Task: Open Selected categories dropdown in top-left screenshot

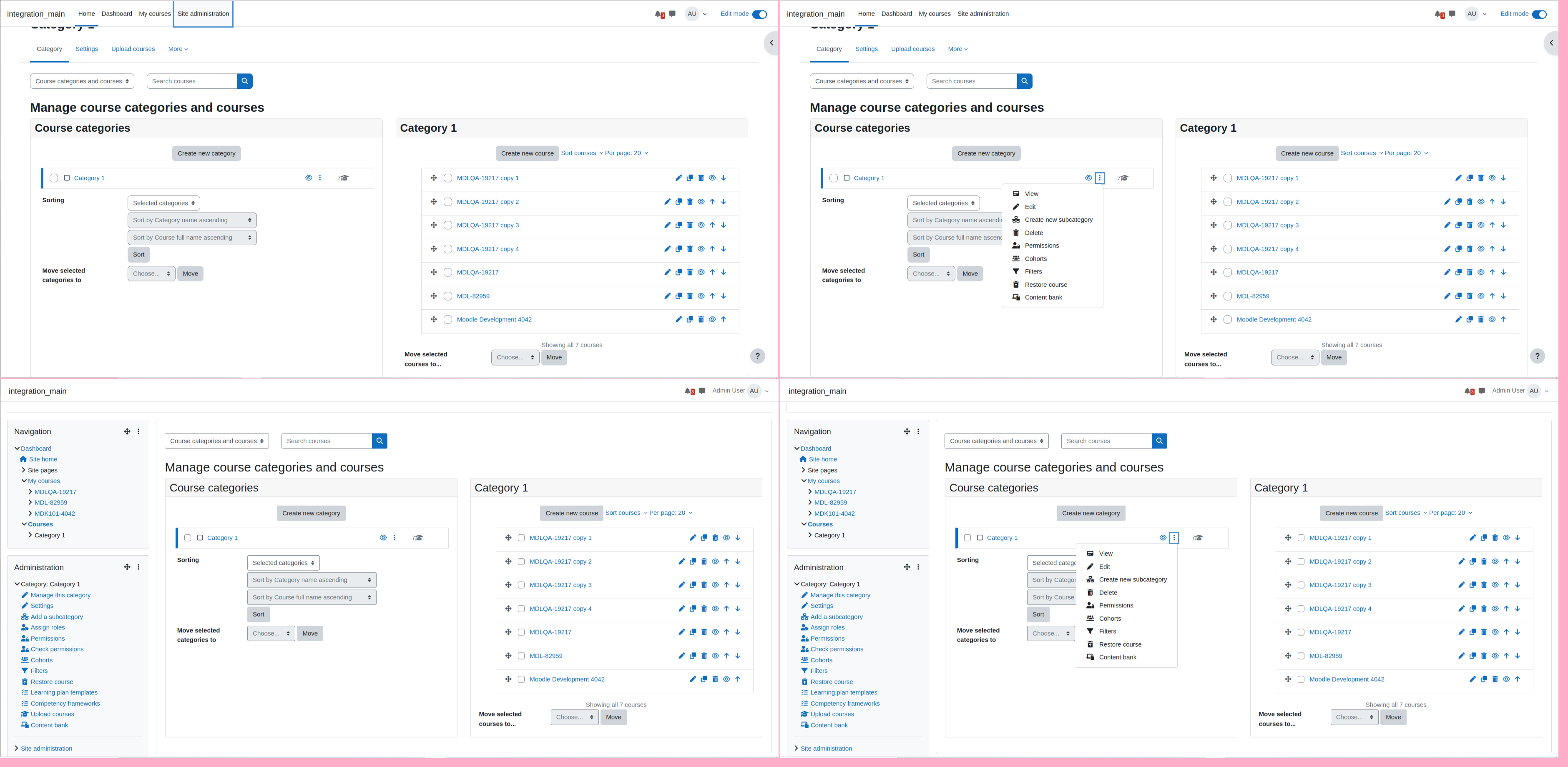Action: coord(164,203)
